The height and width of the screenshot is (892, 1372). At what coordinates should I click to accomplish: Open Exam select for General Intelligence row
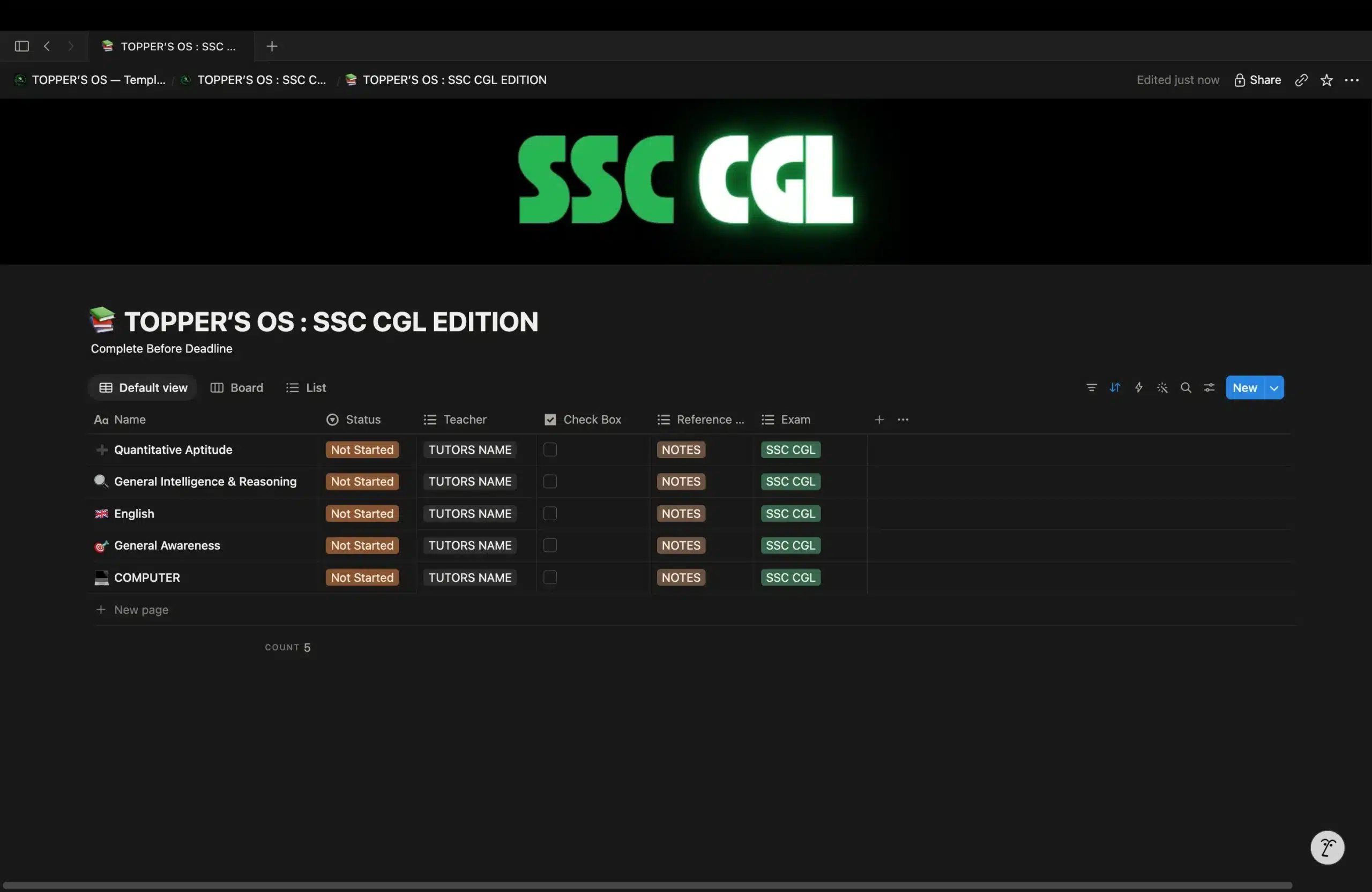coord(791,481)
